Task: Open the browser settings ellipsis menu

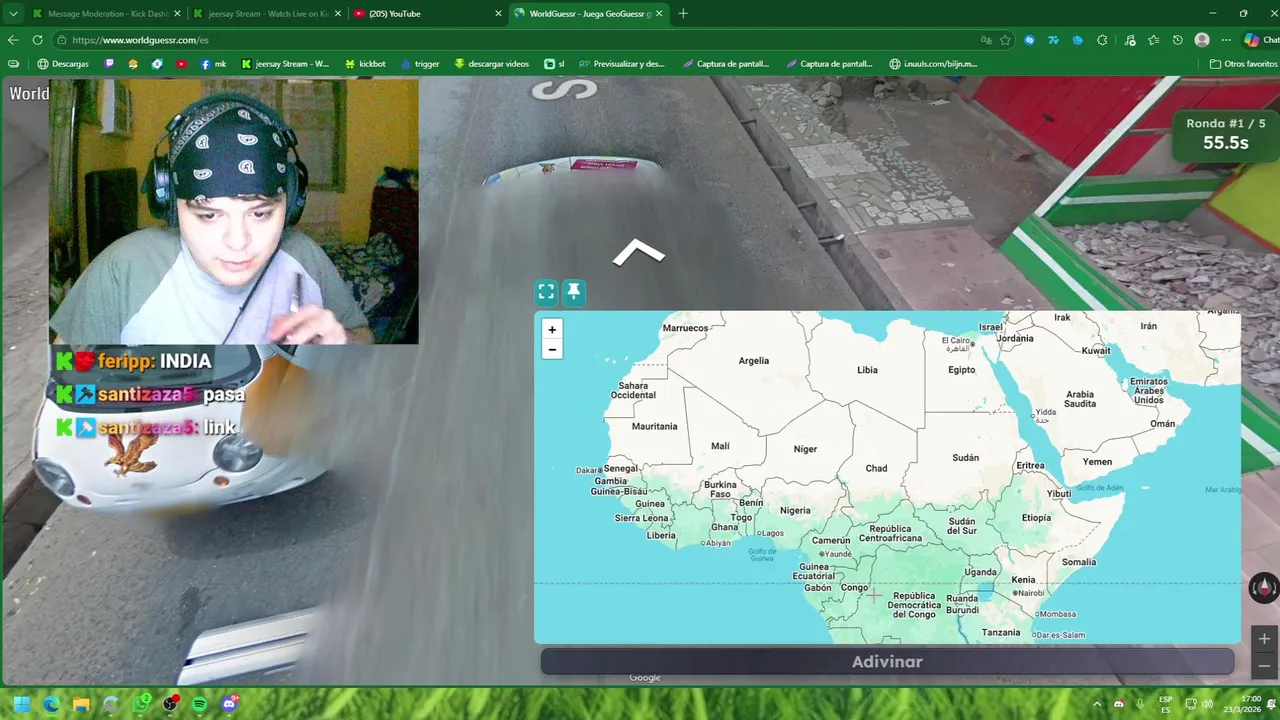Action: coord(1226,40)
